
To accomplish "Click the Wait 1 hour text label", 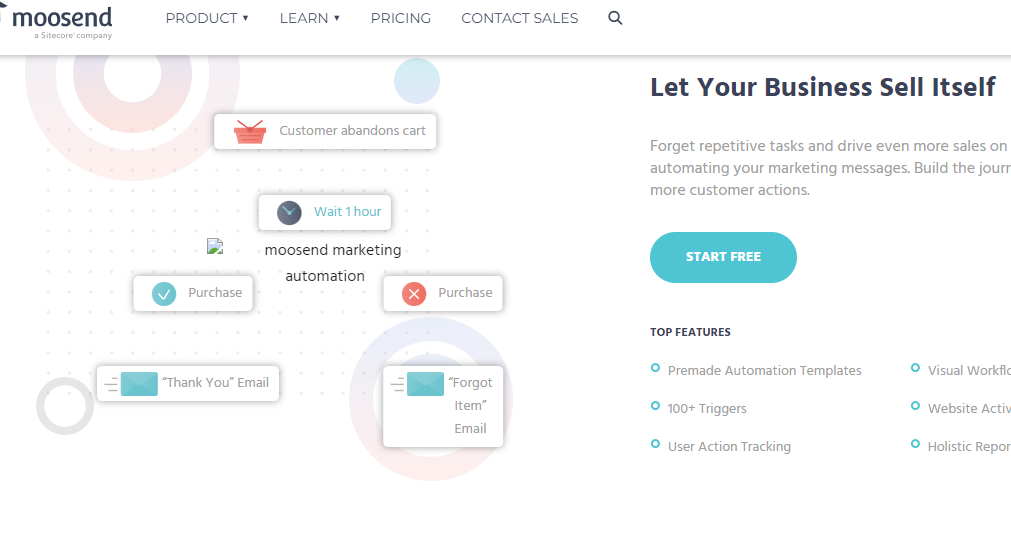I will tap(348, 211).
